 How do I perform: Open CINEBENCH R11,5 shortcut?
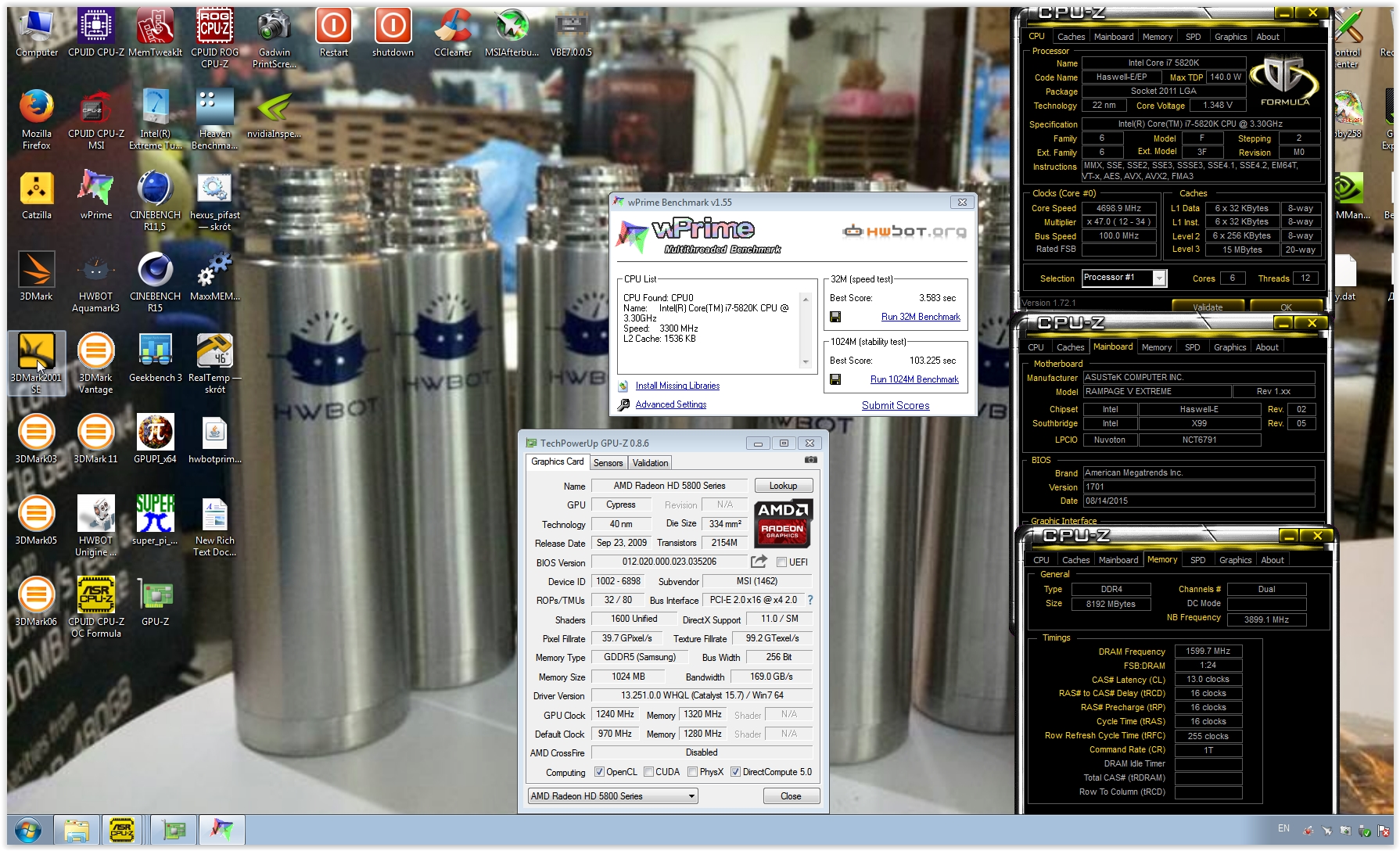[155, 201]
